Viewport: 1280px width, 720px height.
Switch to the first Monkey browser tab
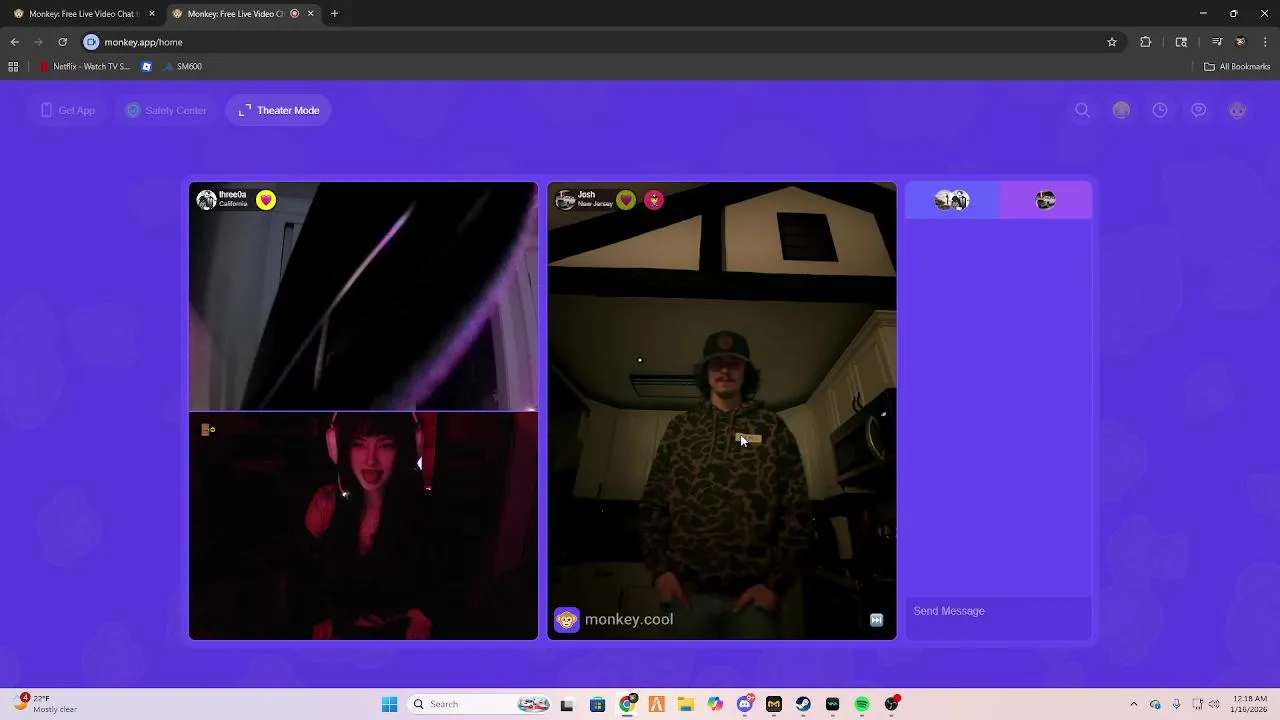pyautogui.click(x=84, y=14)
